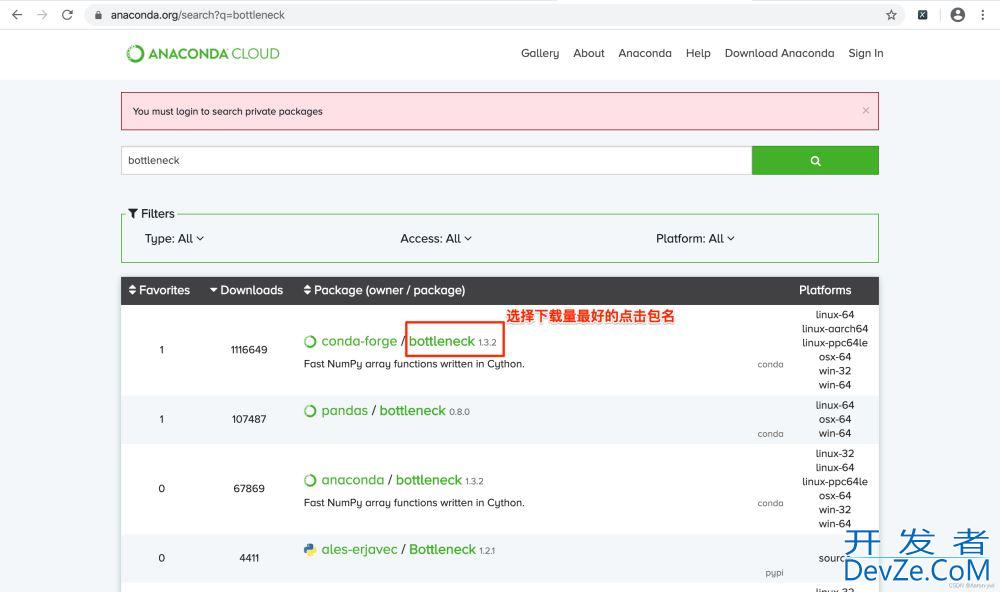Open the Anaconda nav link
The height and width of the screenshot is (592, 1000).
coord(645,54)
